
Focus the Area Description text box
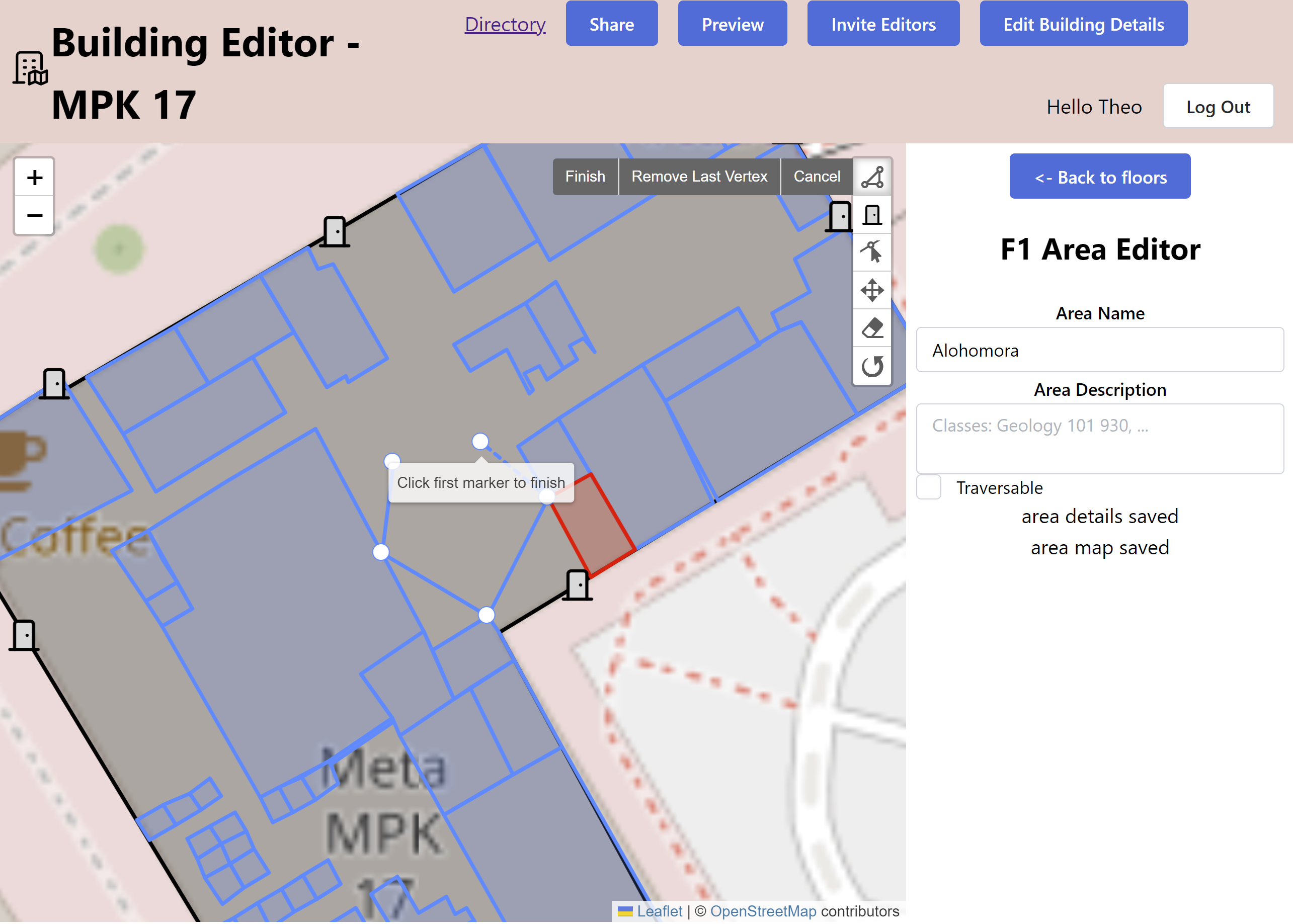1099,439
